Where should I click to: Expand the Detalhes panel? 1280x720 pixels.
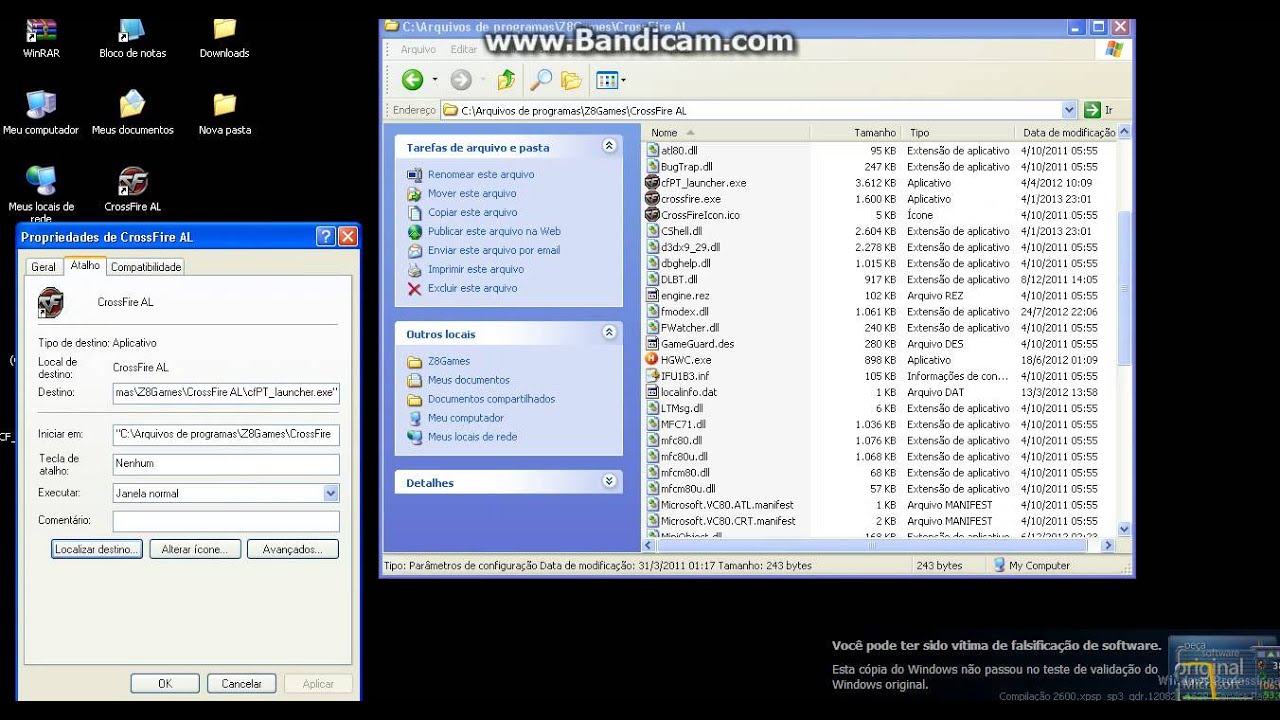(x=609, y=482)
